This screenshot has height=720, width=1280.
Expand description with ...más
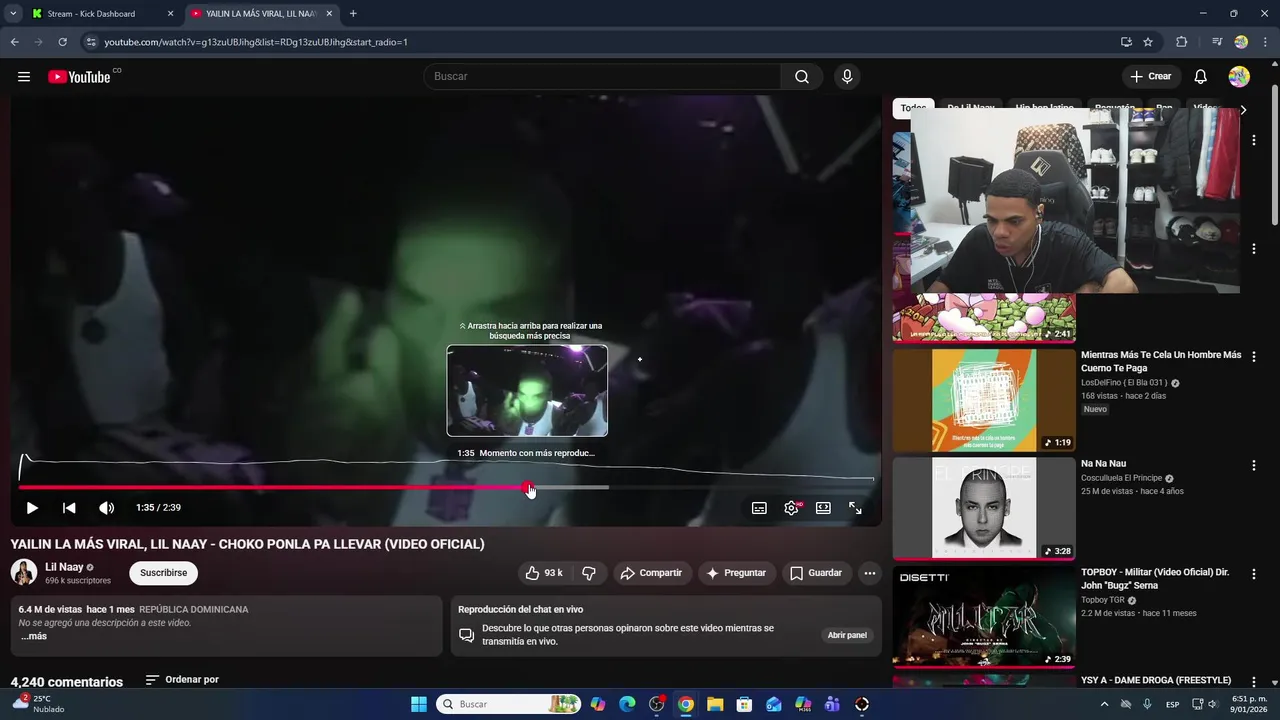pos(34,636)
